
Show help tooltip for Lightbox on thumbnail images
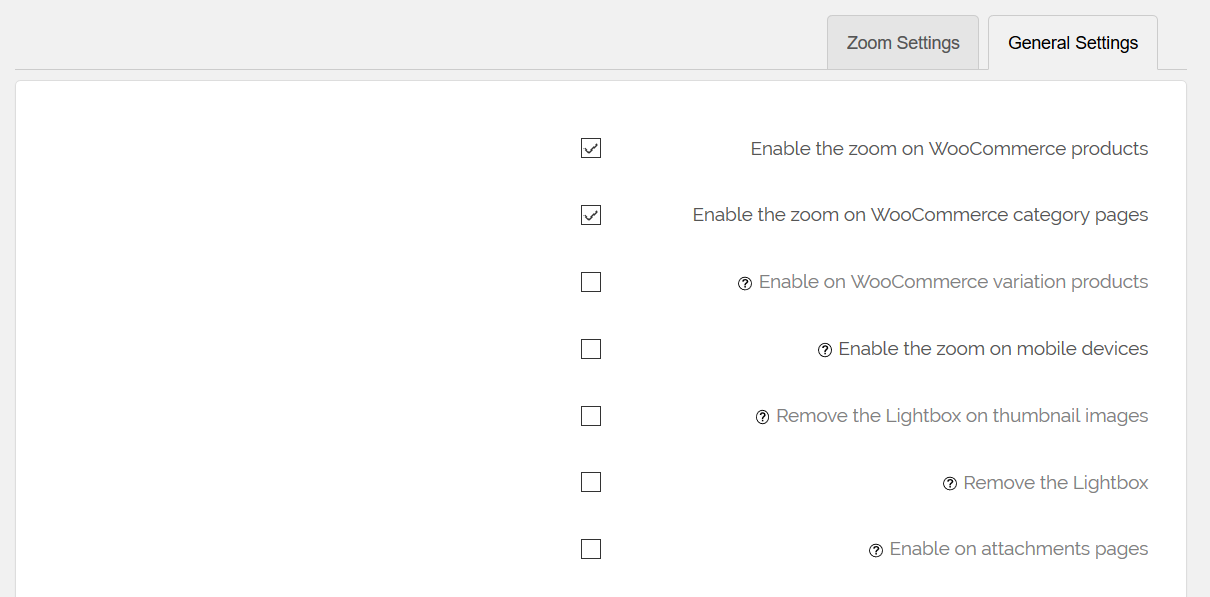[763, 417]
